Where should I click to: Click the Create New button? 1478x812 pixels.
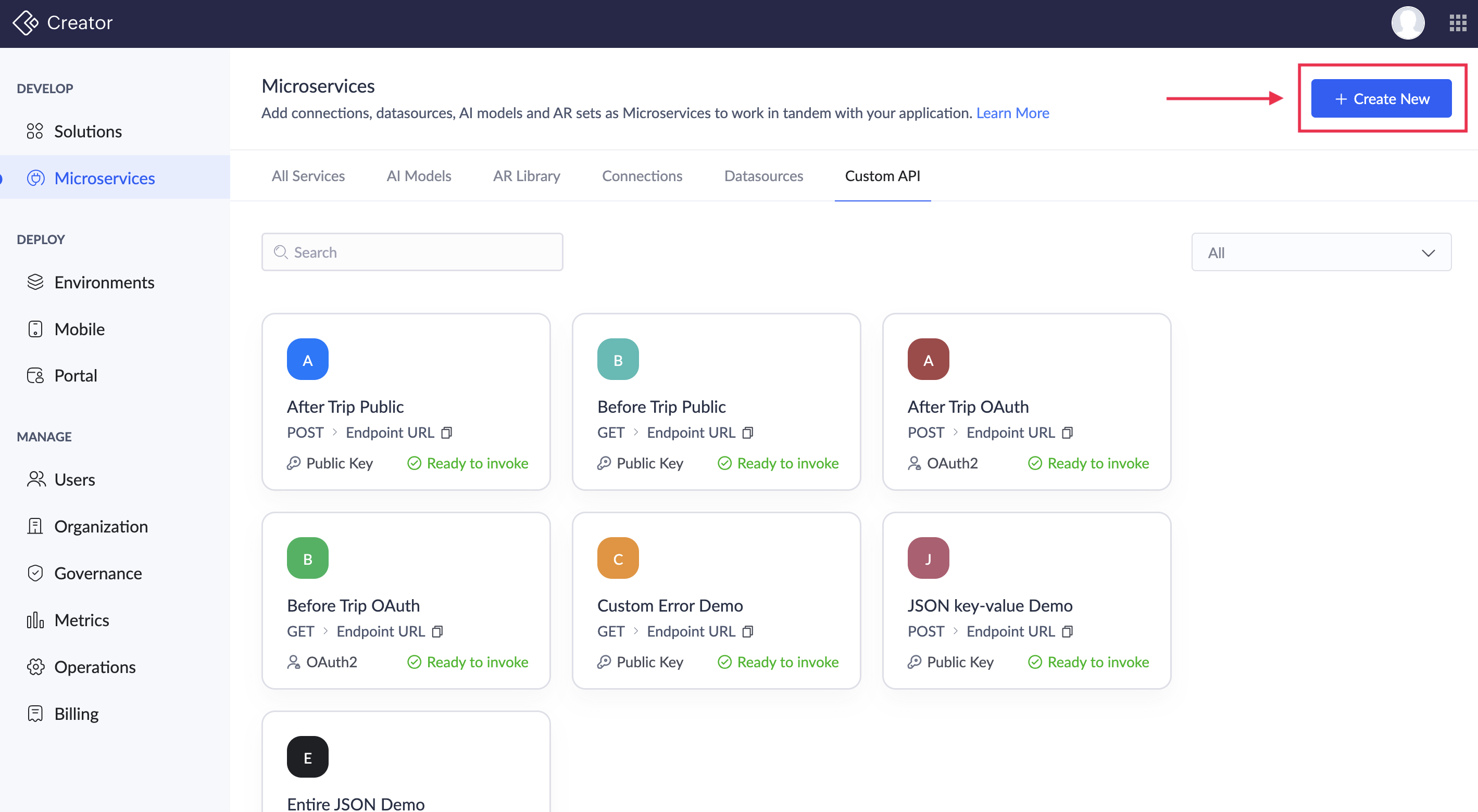click(x=1381, y=98)
